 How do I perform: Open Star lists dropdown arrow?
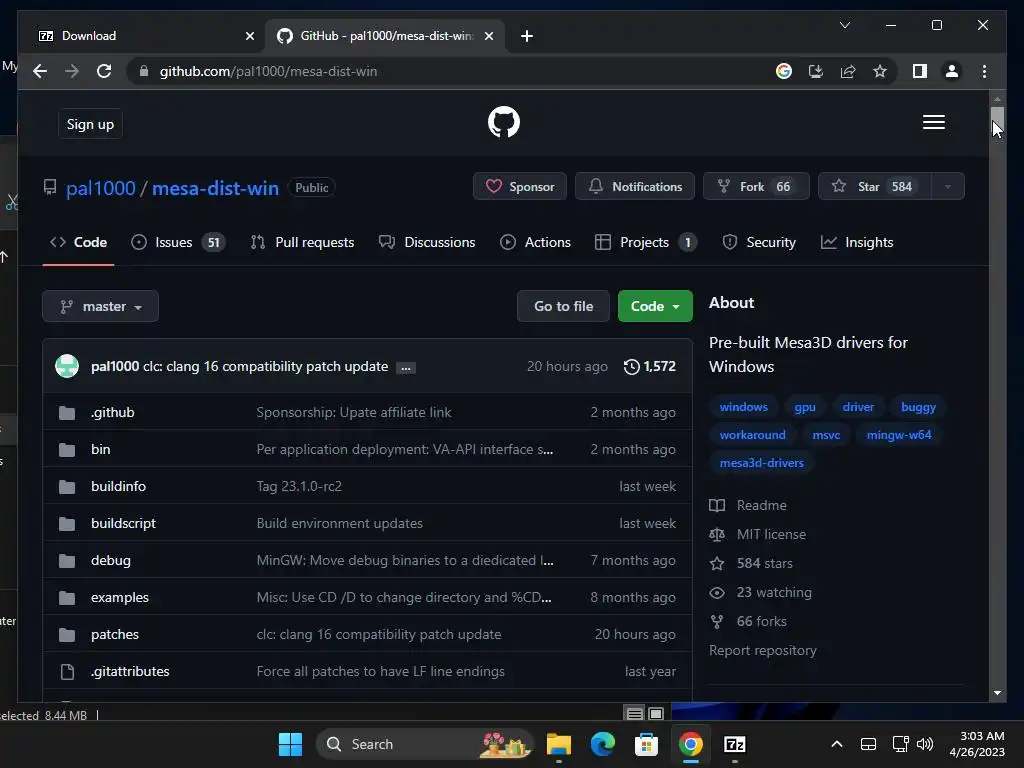[947, 187]
